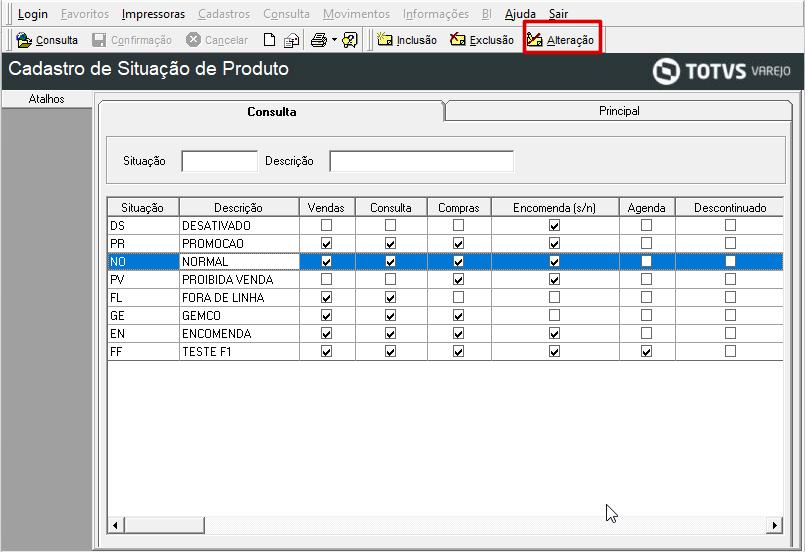Toggle Descontinuado checkbox for ENCOMENDA row
The height and width of the screenshot is (552, 805).
pyautogui.click(x=730, y=333)
